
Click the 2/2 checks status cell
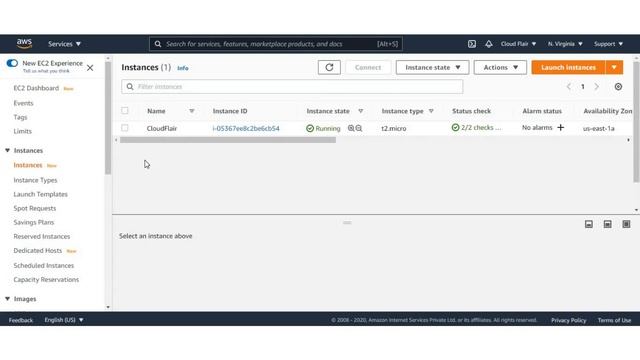click(x=476, y=128)
